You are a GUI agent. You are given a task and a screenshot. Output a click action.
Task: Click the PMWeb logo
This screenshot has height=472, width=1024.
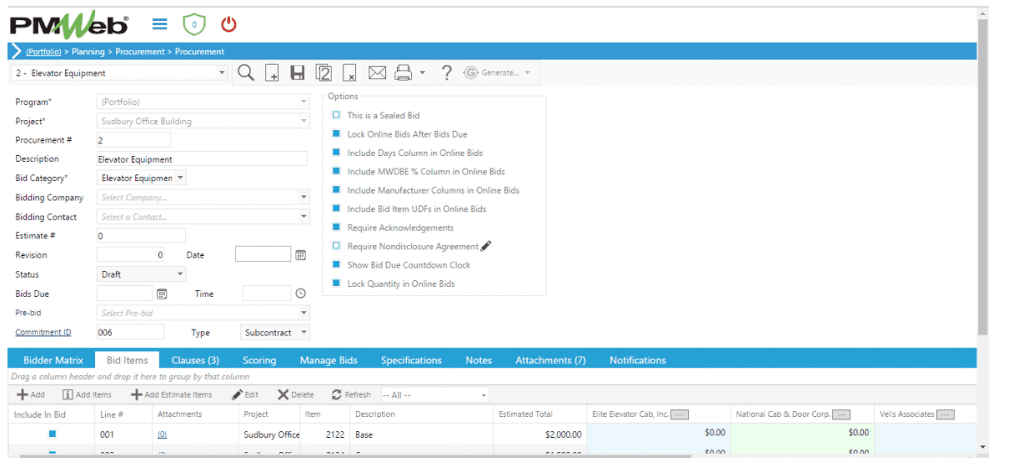point(69,25)
